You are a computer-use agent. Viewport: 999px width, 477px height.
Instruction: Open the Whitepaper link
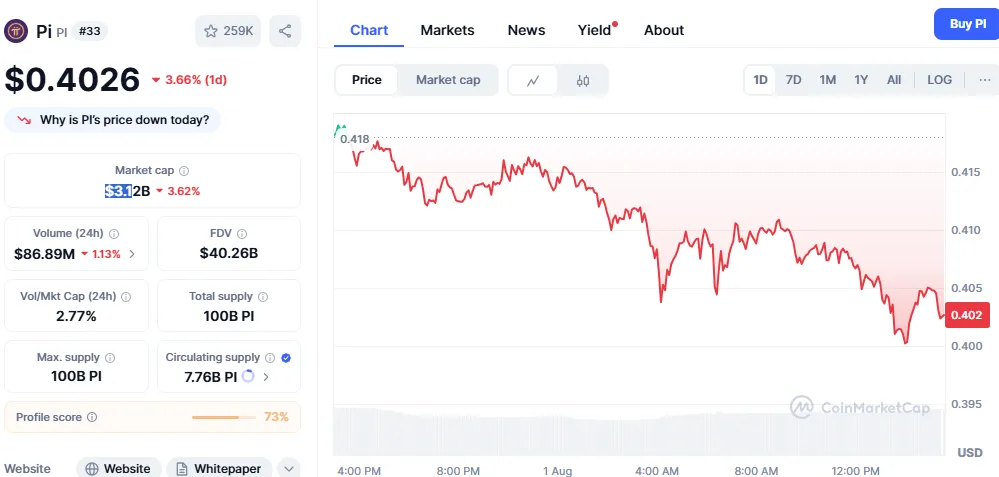point(218,468)
